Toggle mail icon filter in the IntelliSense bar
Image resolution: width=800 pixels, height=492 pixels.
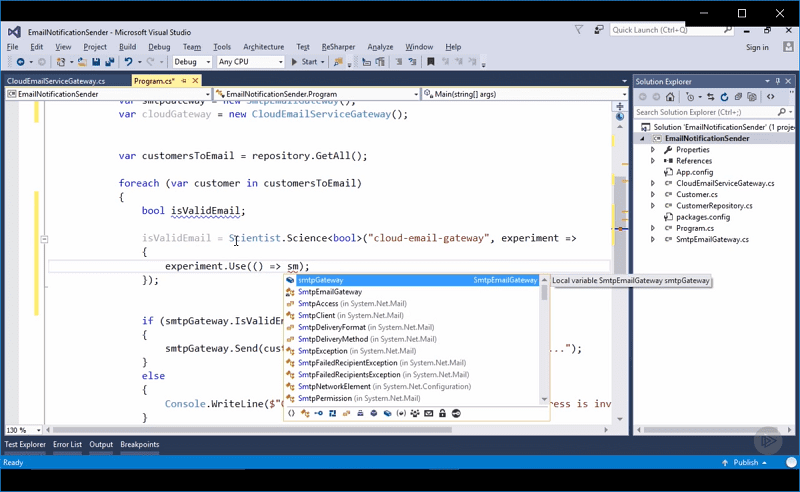coord(429,413)
